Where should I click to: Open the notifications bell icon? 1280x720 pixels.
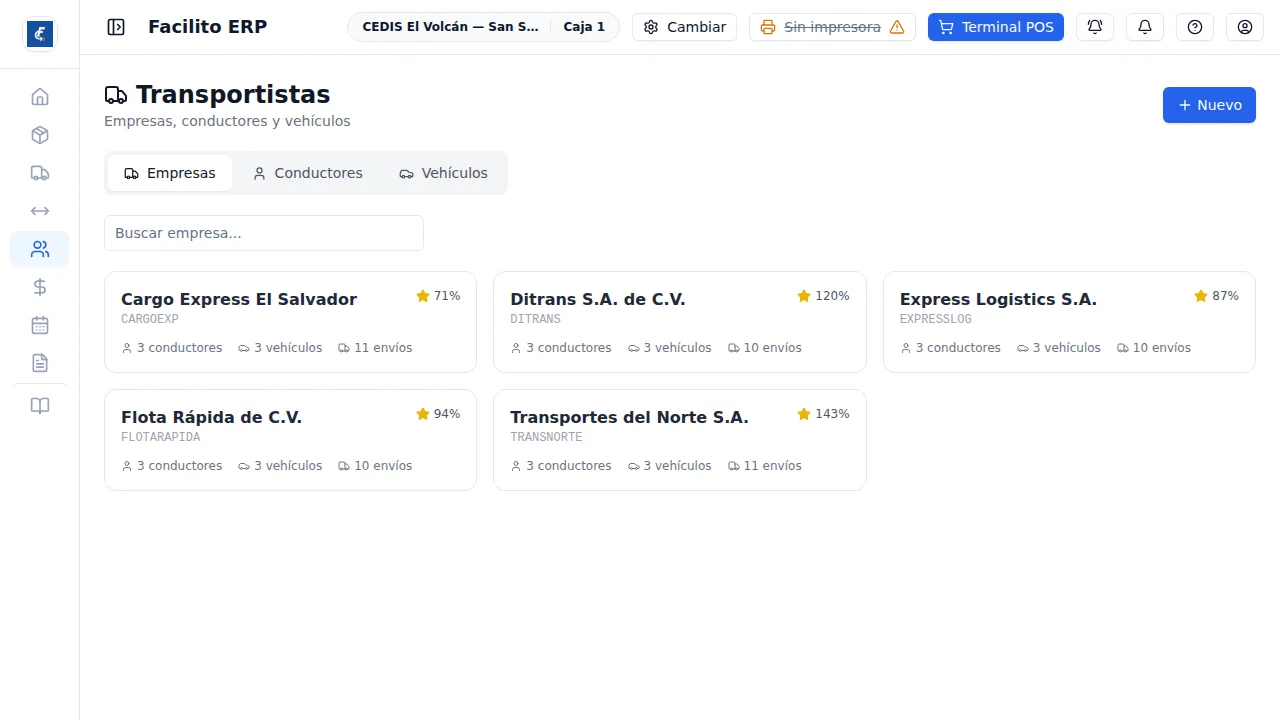tap(1145, 27)
